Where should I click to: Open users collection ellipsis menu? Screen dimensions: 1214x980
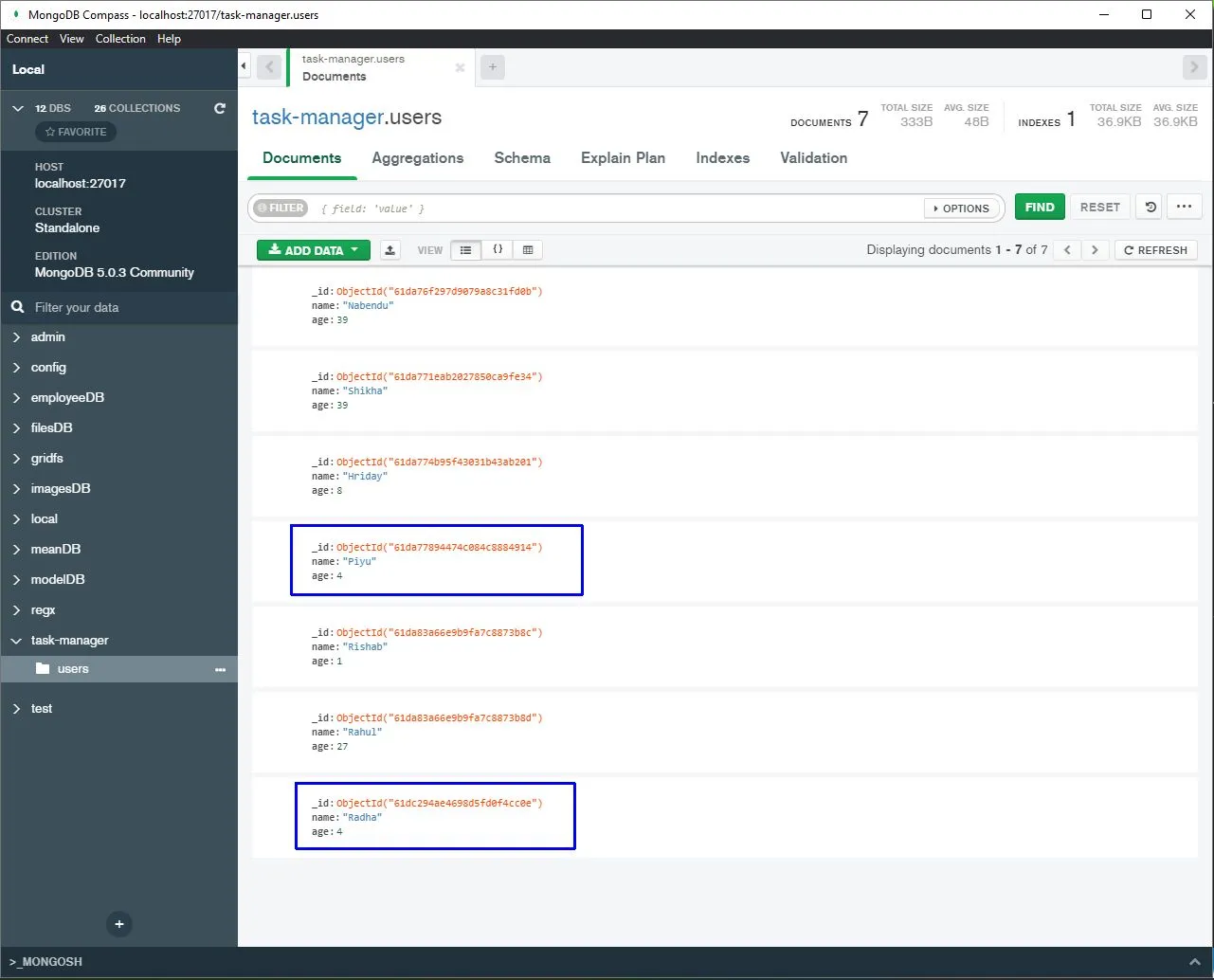click(220, 670)
